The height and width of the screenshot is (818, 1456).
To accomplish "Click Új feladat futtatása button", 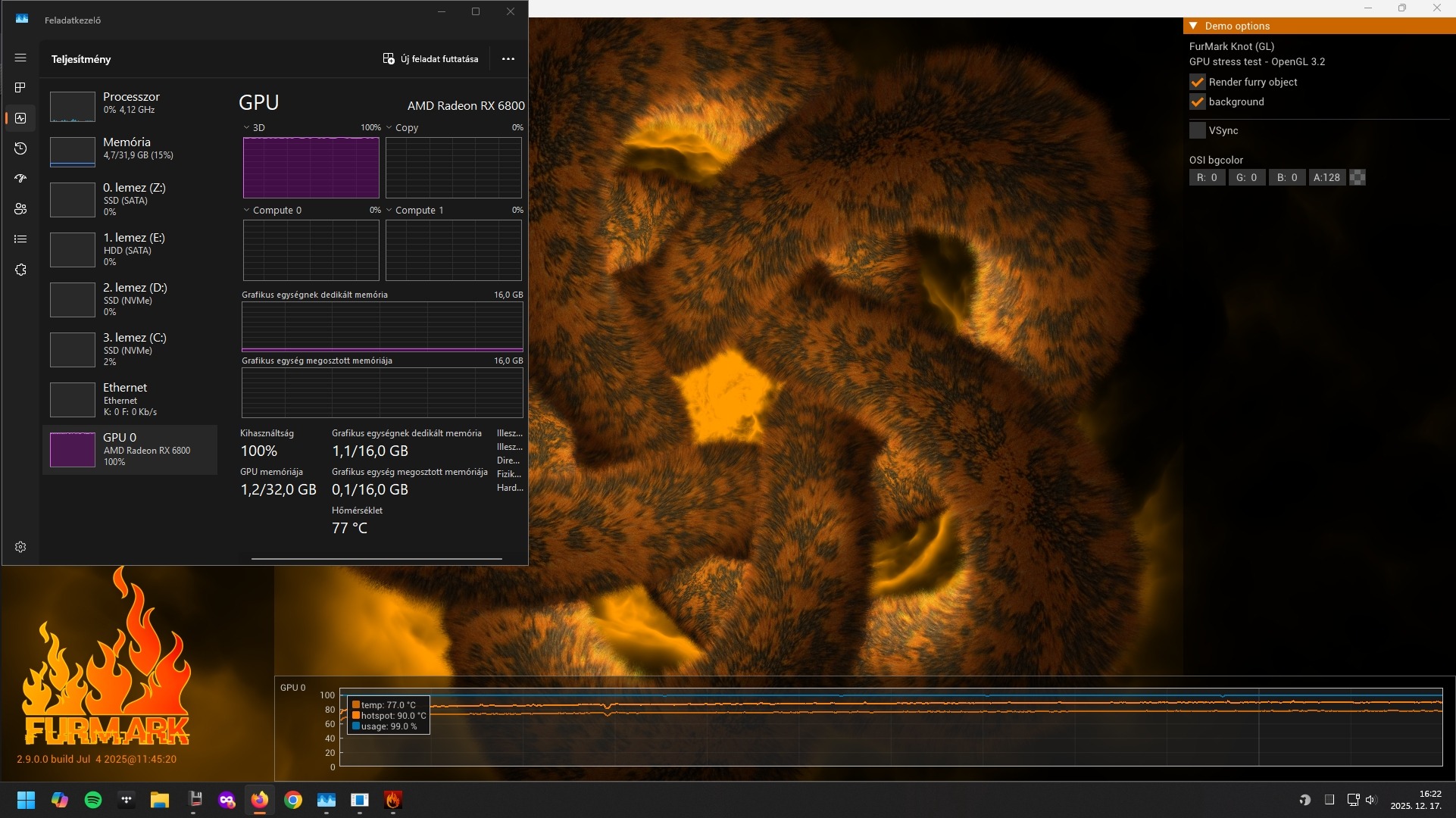I will pyautogui.click(x=430, y=58).
